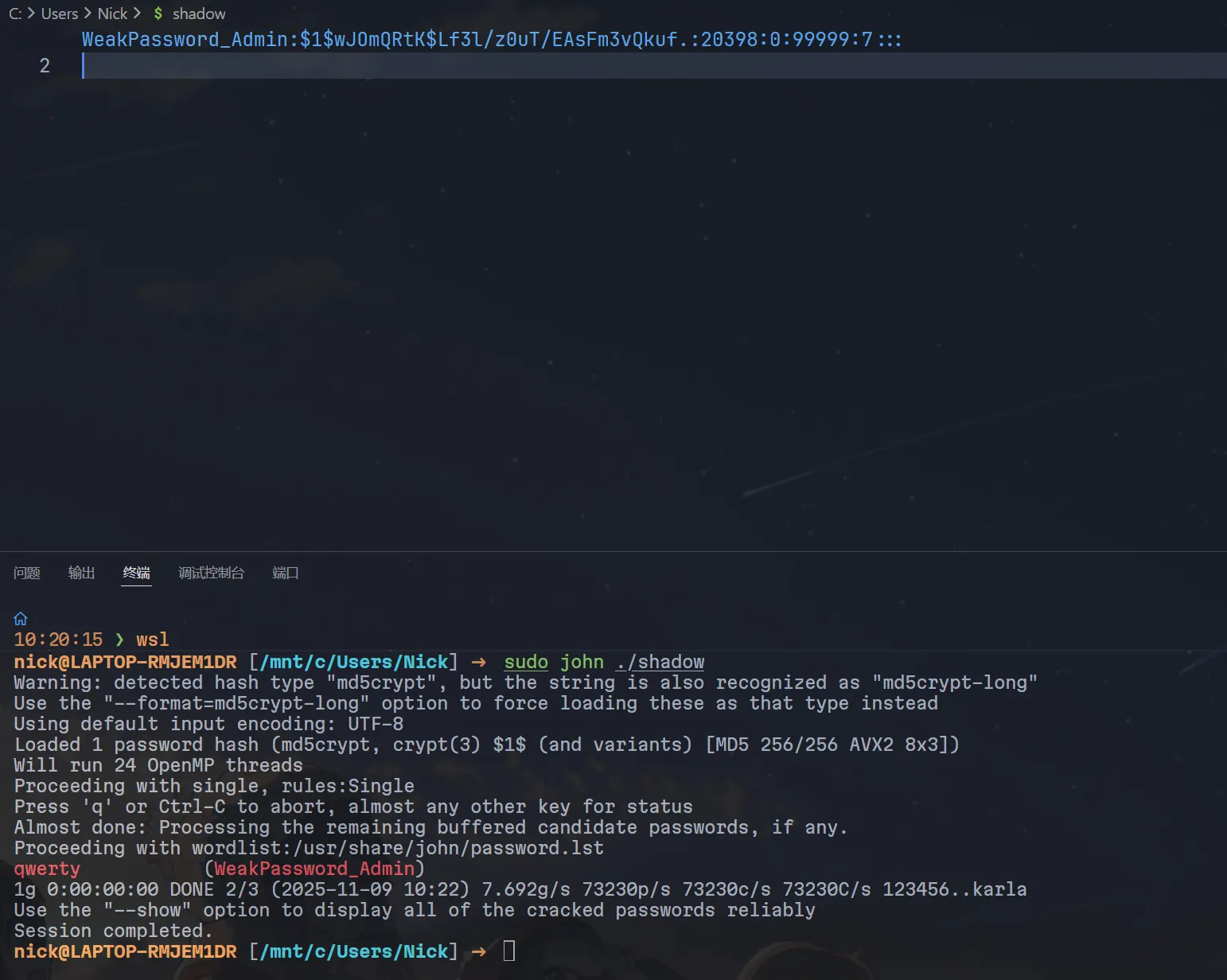This screenshot has height=980, width=1227.
Task: Click the shadow file name in the breadcrumb
Action: pos(199,14)
